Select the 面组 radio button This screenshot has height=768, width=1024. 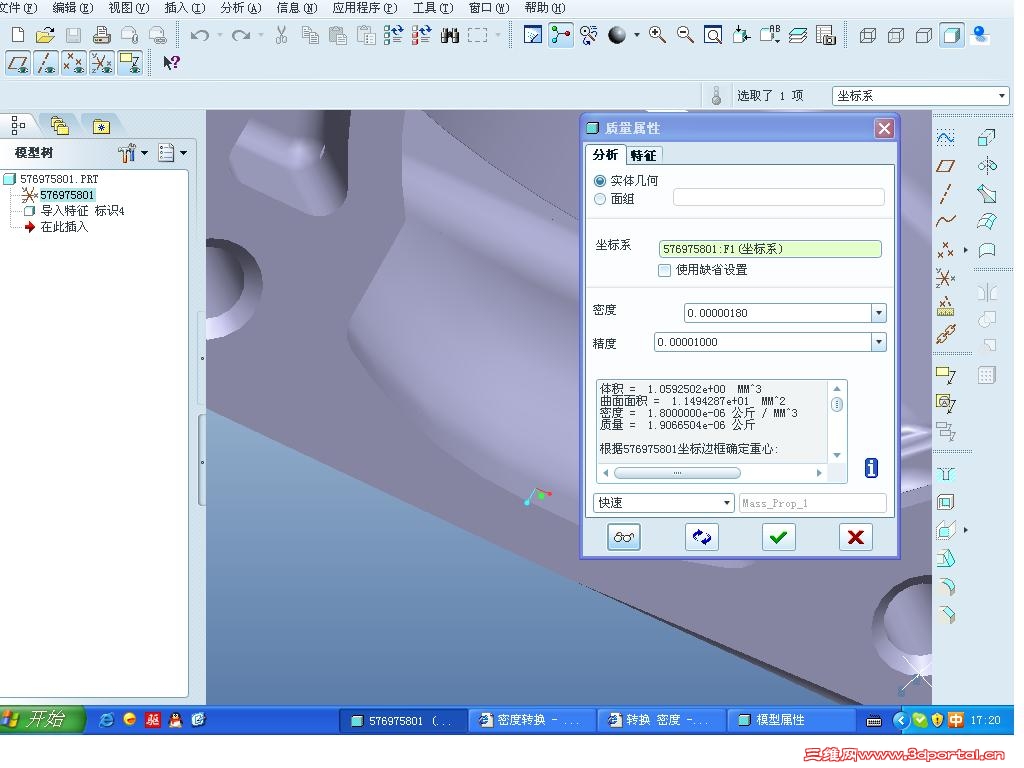(x=600, y=199)
